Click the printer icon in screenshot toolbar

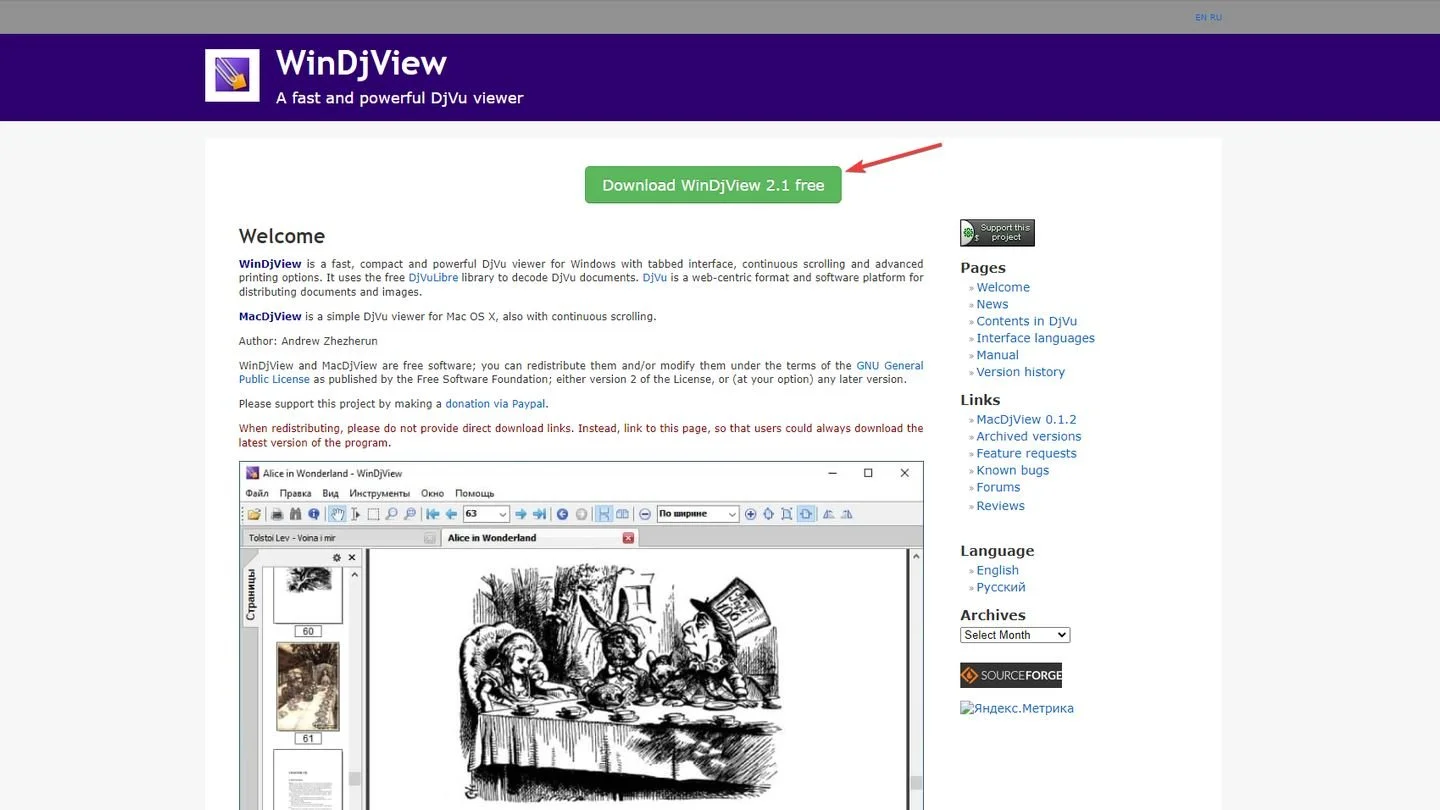point(277,514)
